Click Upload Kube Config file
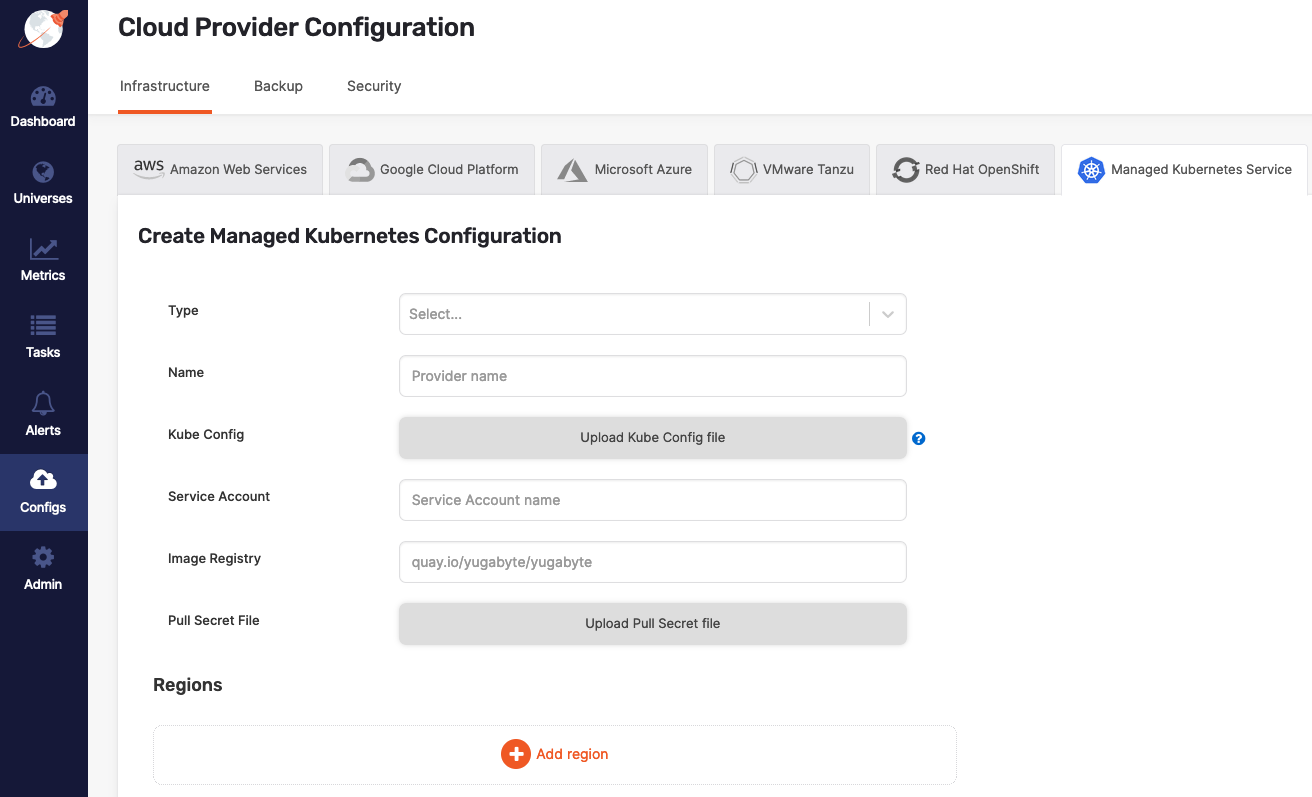This screenshot has width=1312, height=797. (x=652, y=438)
